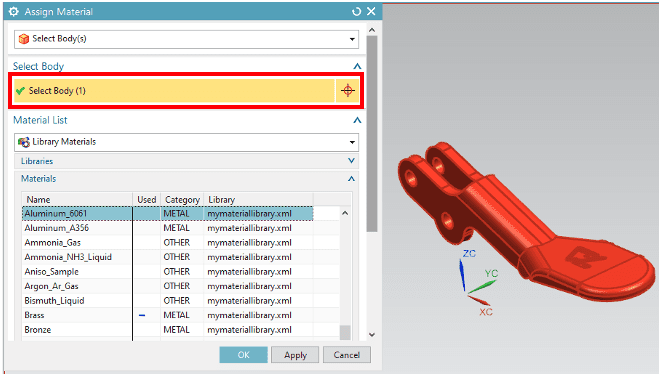Click the XC axis of the coordinate triad
This screenshot has width=663, height=379.
coord(479,300)
